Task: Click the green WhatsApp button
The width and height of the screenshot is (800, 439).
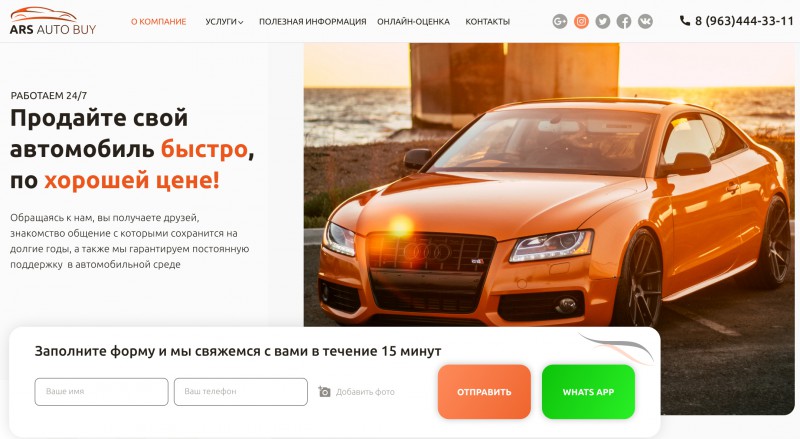Action: click(588, 392)
